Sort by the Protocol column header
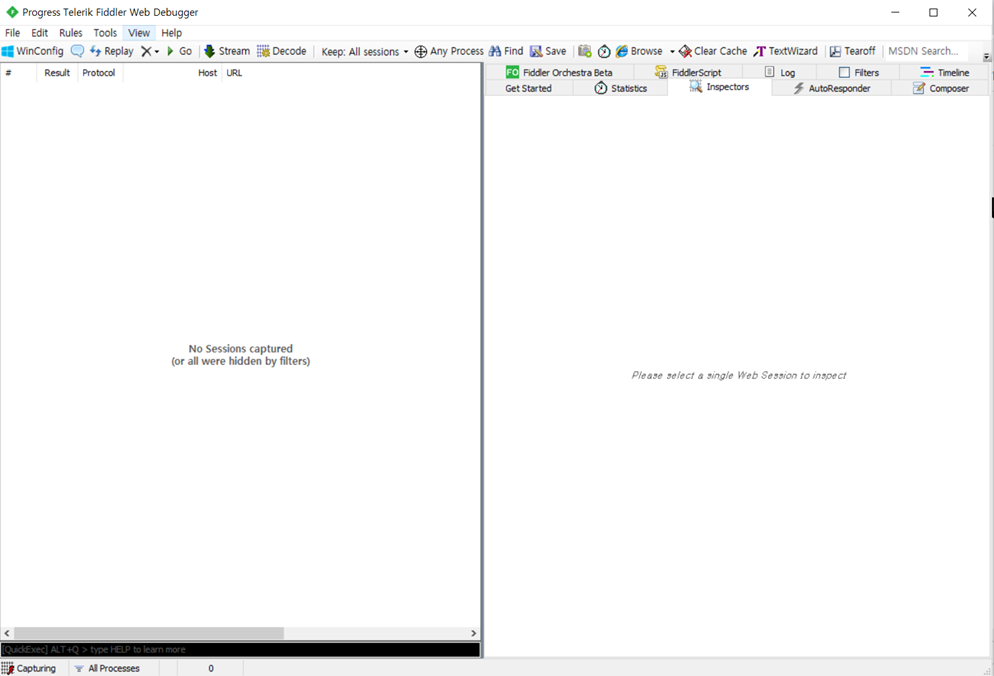 tap(99, 73)
